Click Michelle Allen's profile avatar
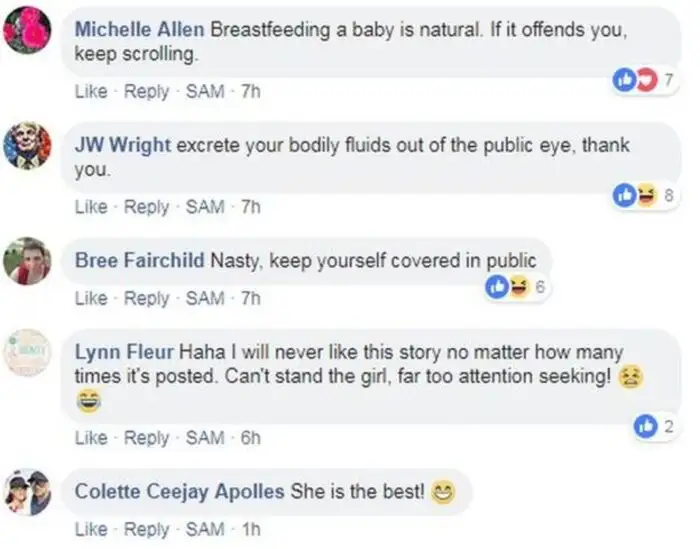This screenshot has height=549, width=700. (27, 31)
